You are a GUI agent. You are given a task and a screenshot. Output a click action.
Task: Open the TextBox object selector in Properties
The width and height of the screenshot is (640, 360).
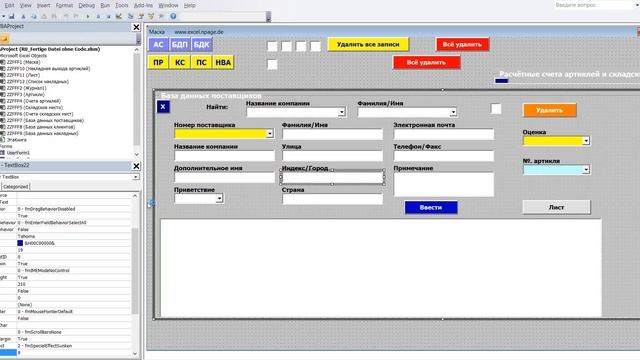(x=136, y=177)
